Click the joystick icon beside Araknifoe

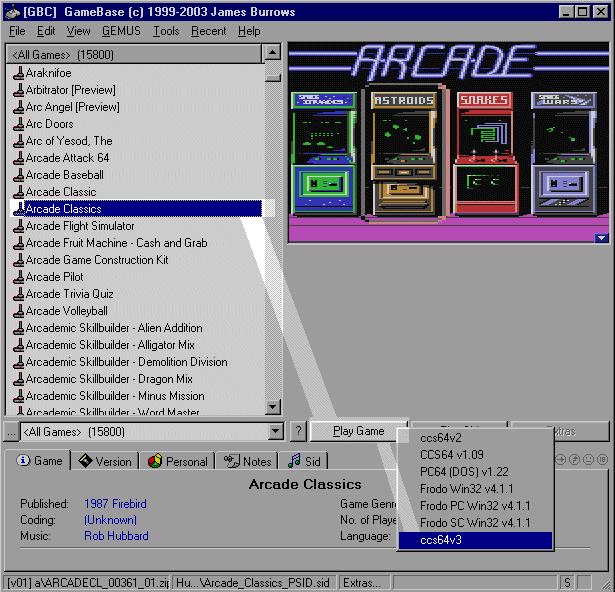[18, 73]
